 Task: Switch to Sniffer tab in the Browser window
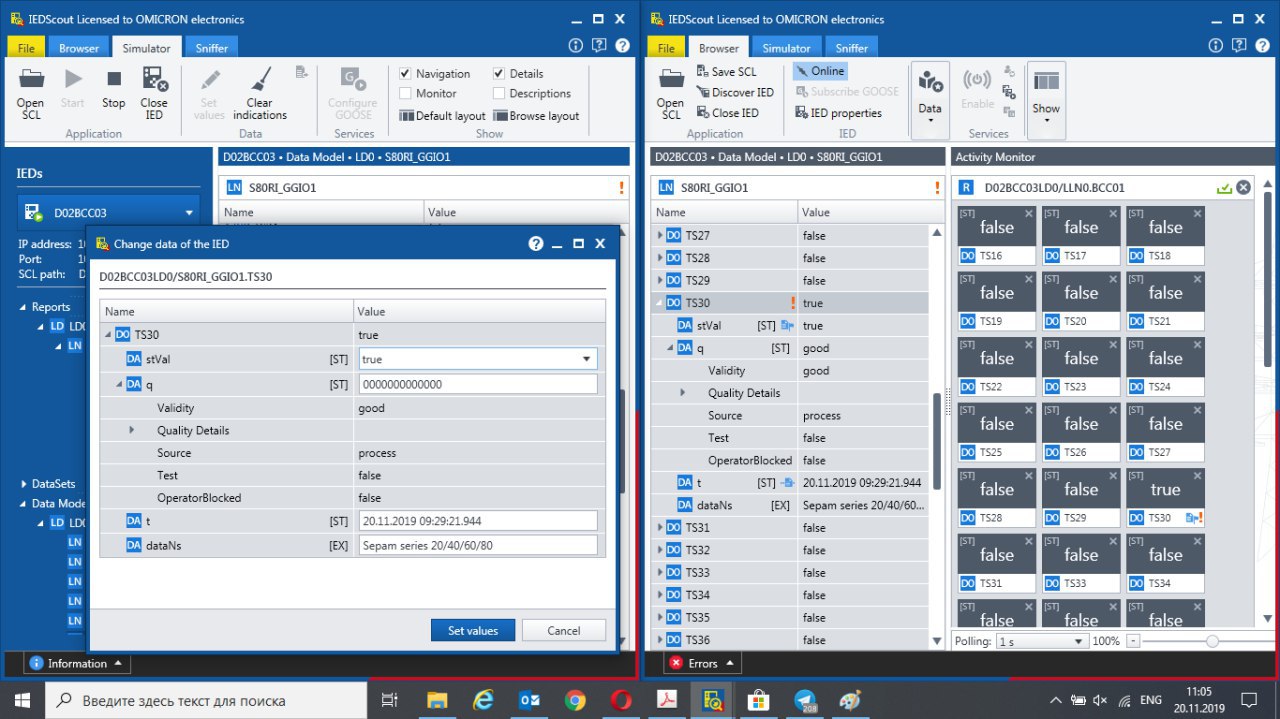pyautogui.click(x=851, y=48)
